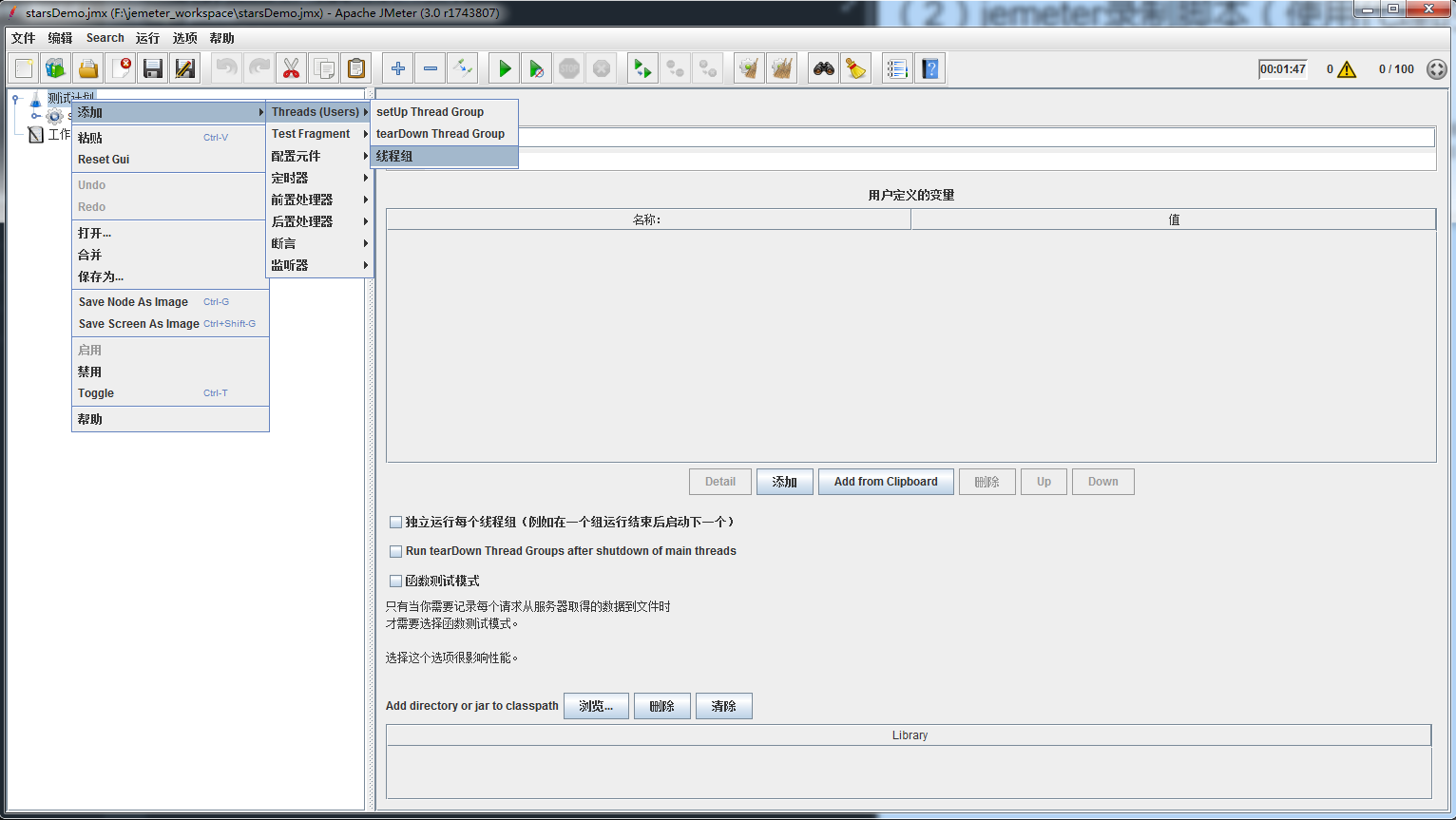Click the Save floppy disk toolbar icon

tap(152, 68)
